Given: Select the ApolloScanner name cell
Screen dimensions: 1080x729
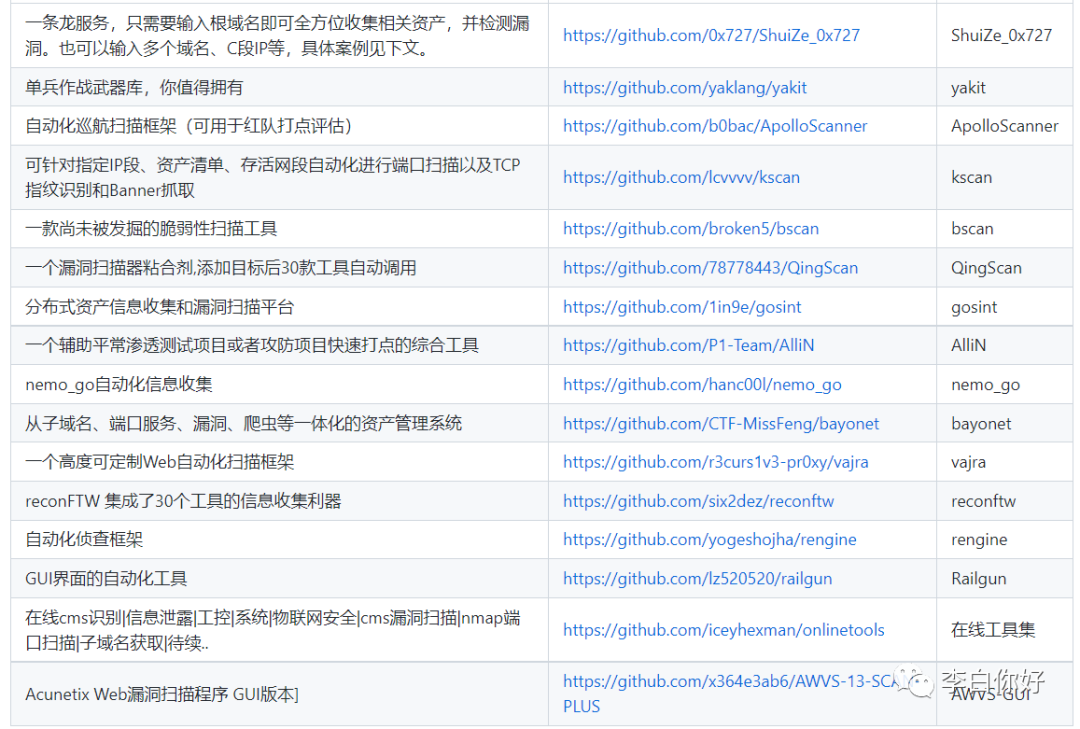Looking at the screenshot, I should (1004, 126).
